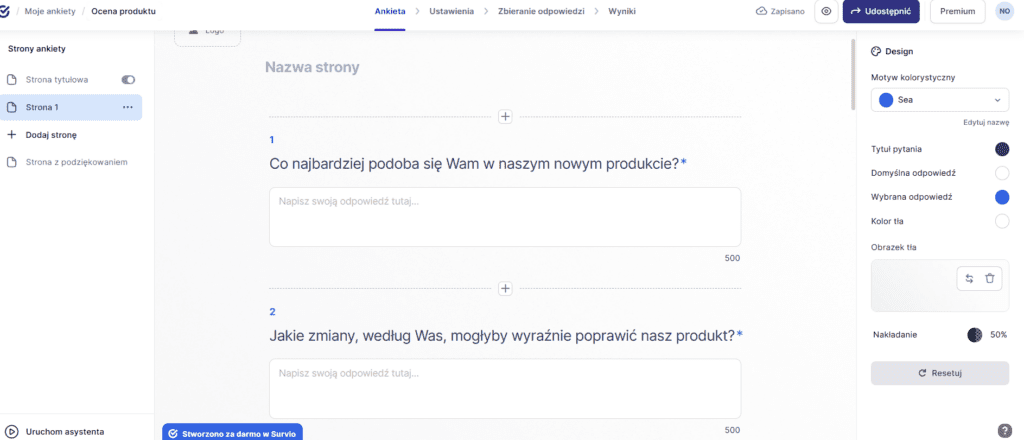Image resolution: width=1024 pixels, height=440 pixels.
Task: Open help question mark icon
Action: click(x=1004, y=431)
